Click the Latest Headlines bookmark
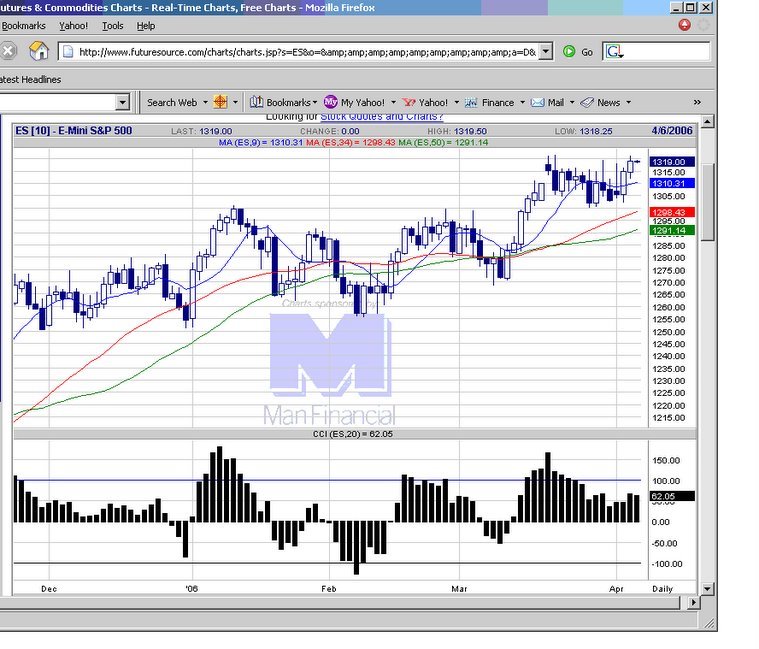This screenshot has height=649, width=759. 30,79
